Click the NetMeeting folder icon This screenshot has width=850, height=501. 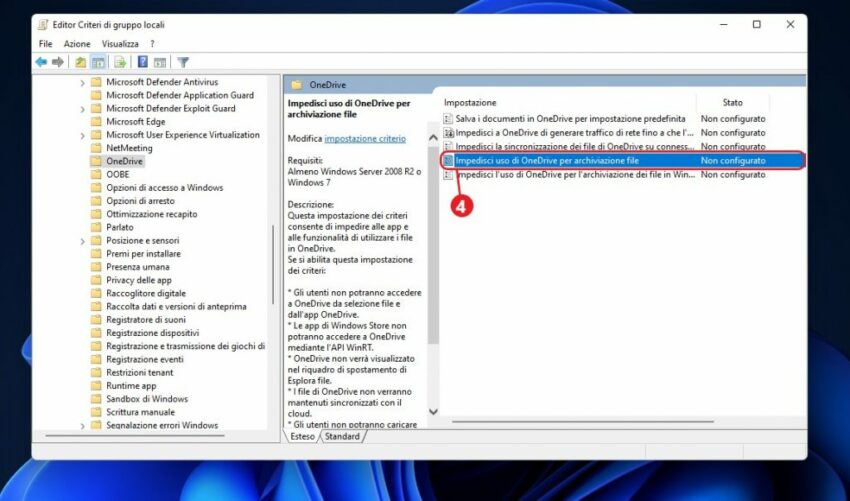tap(96, 148)
